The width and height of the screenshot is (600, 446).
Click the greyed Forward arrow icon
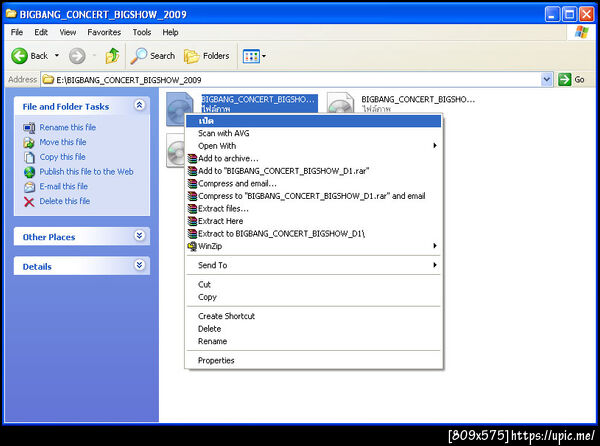(x=77, y=56)
